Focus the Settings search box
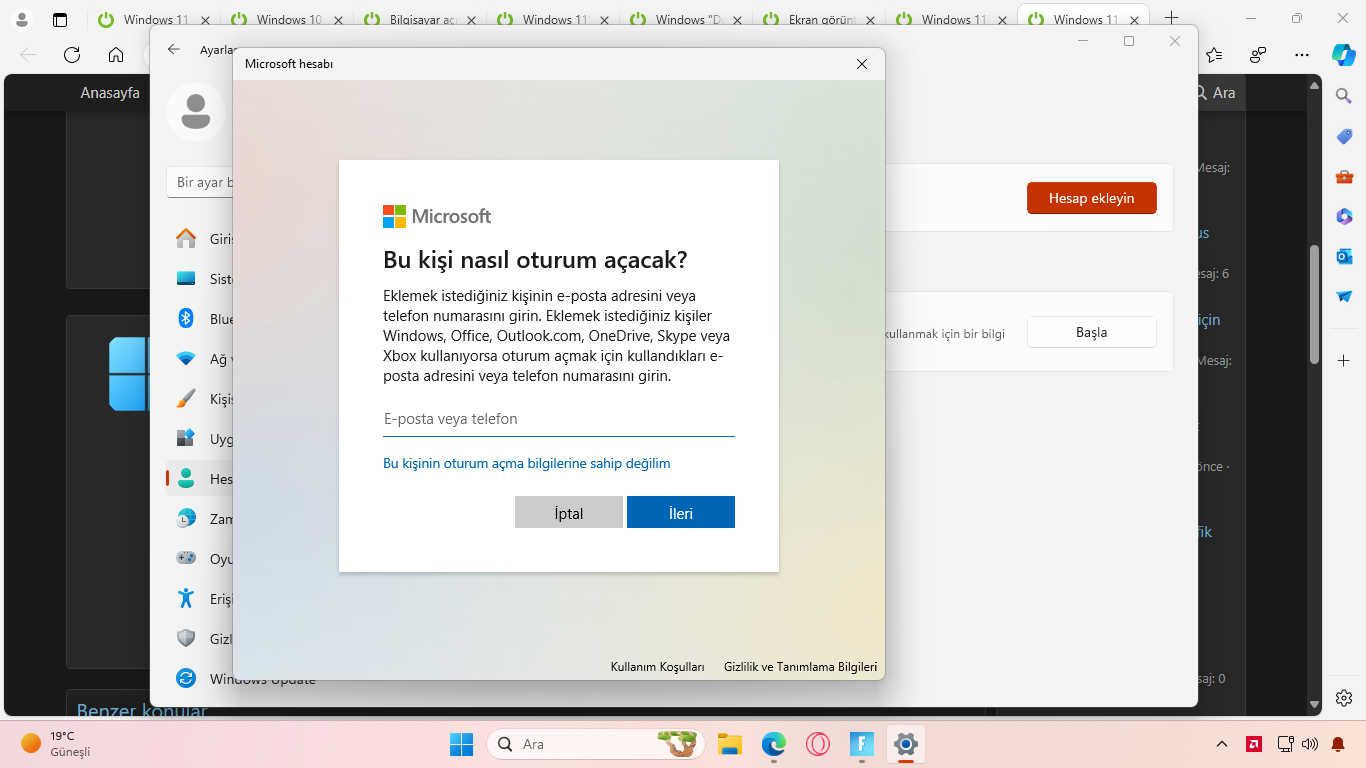This screenshot has width=1366, height=768. [x=200, y=182]
